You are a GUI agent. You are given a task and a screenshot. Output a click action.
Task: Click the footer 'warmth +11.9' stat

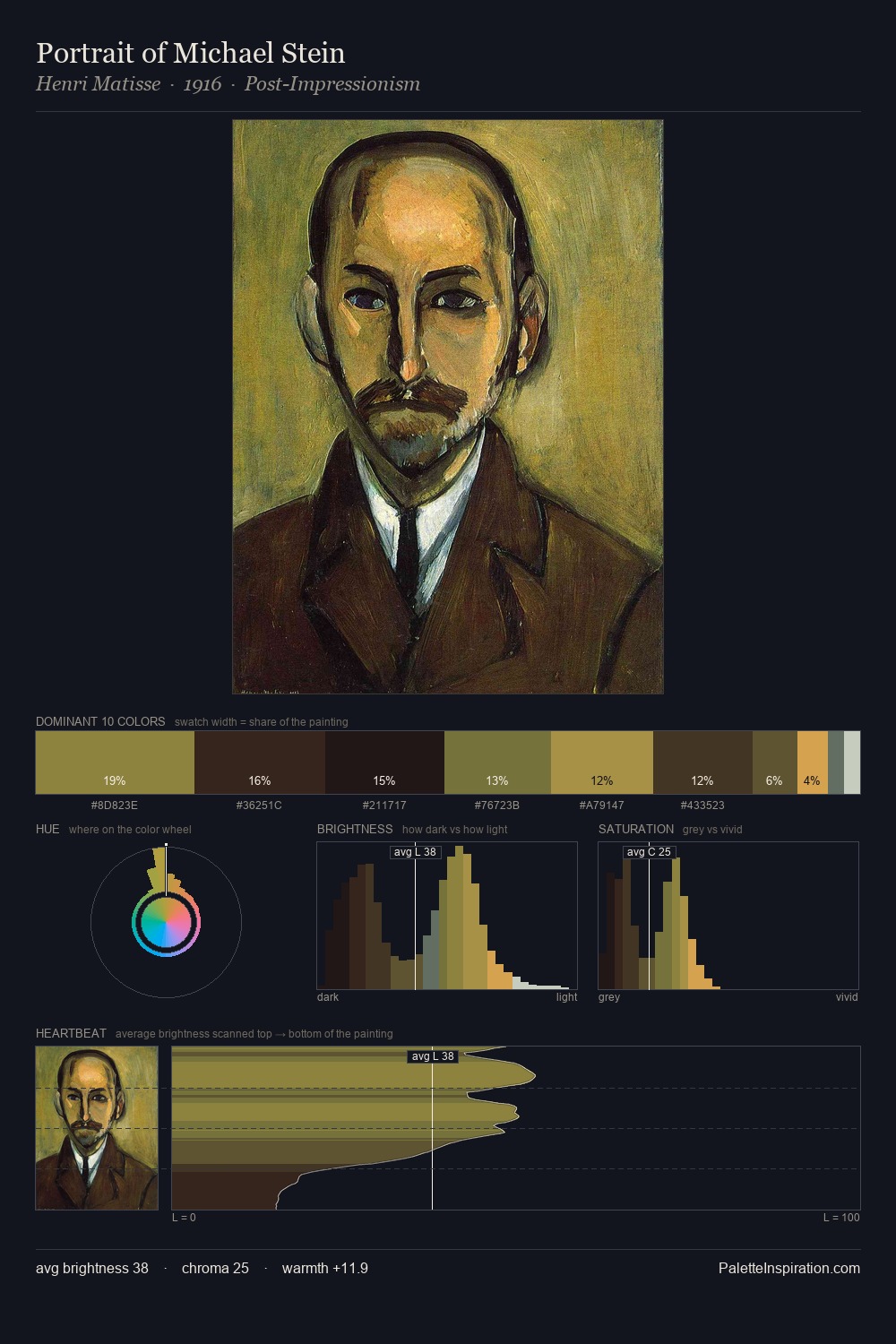point(325,1268)
